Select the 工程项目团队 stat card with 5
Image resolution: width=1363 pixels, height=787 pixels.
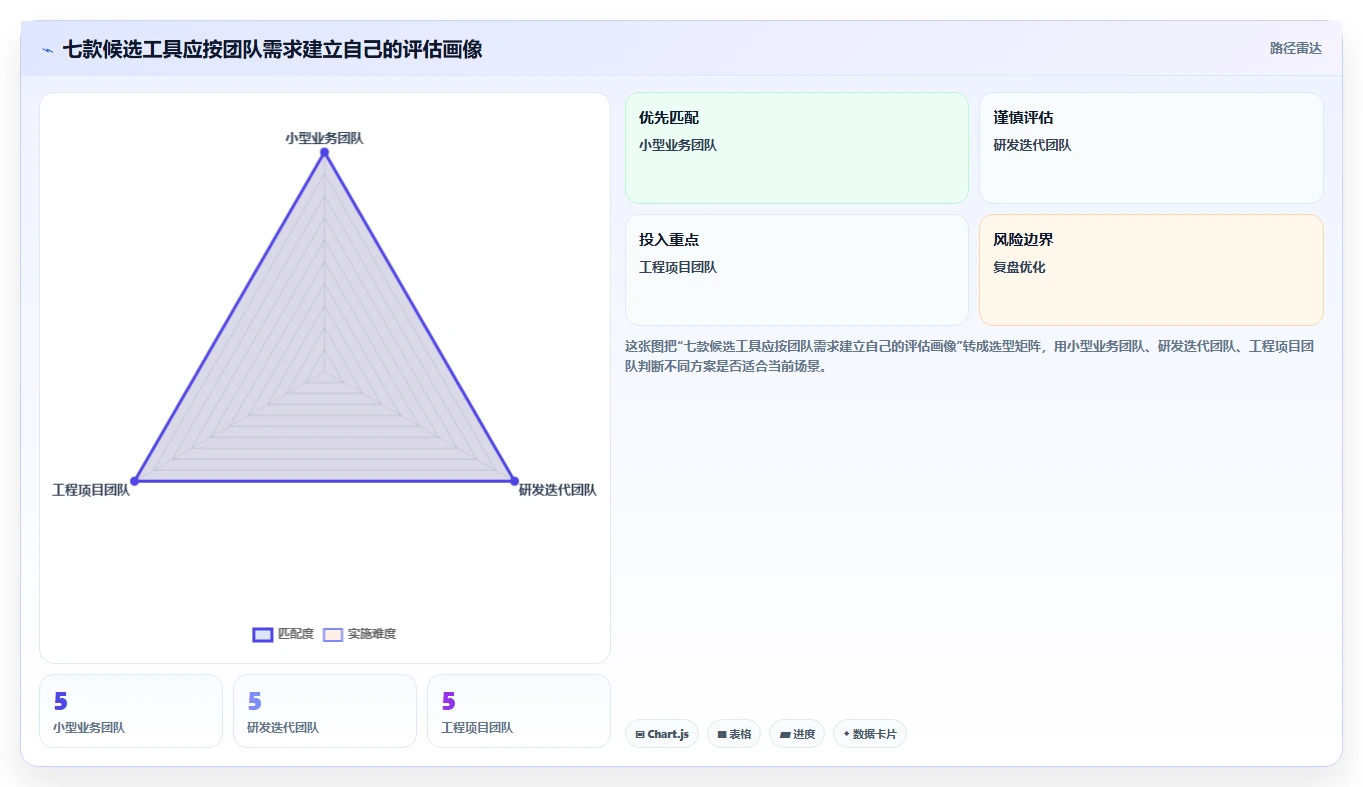519,711
